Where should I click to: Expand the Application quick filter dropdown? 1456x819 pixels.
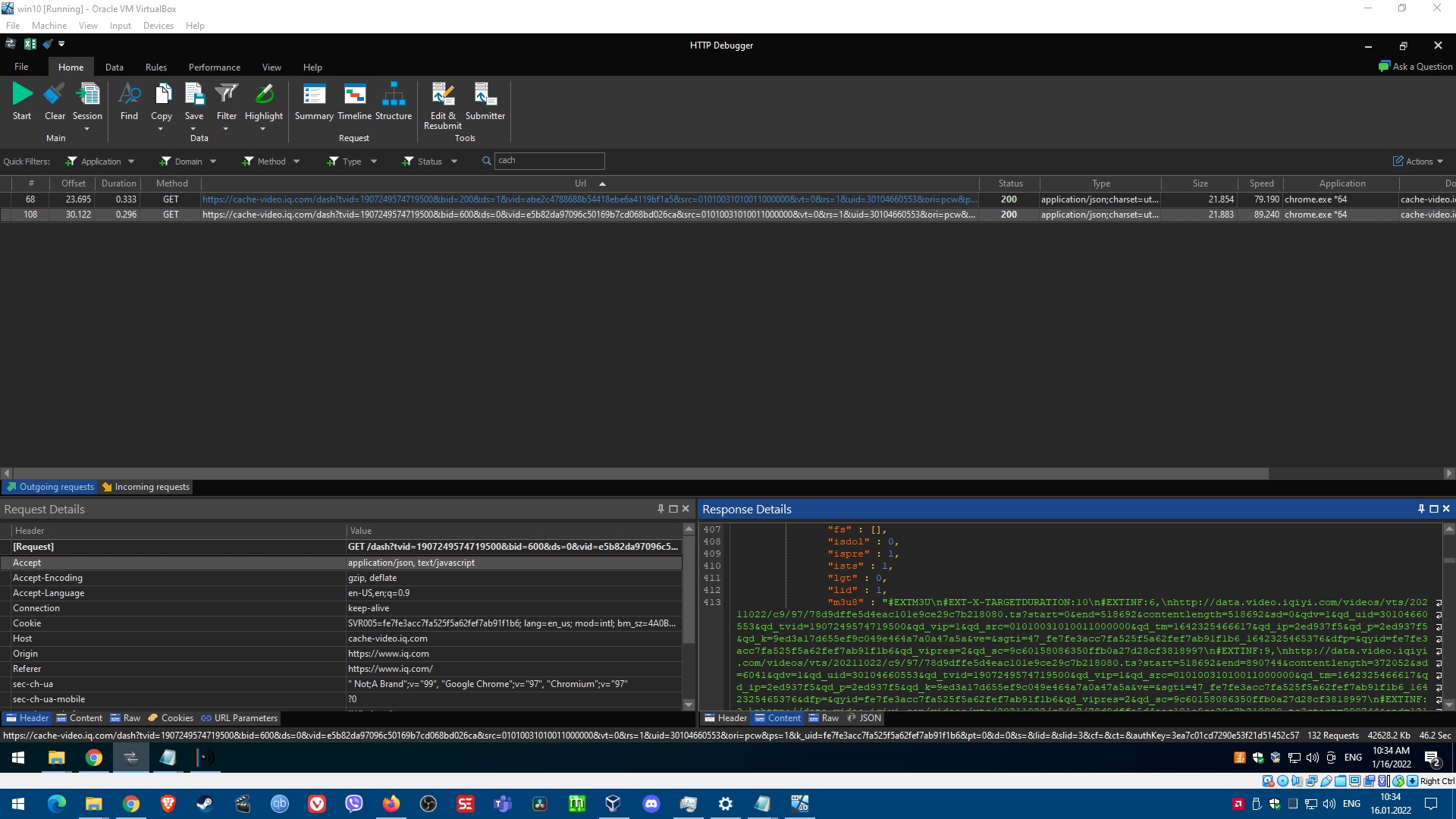click(x=131, y=162)
